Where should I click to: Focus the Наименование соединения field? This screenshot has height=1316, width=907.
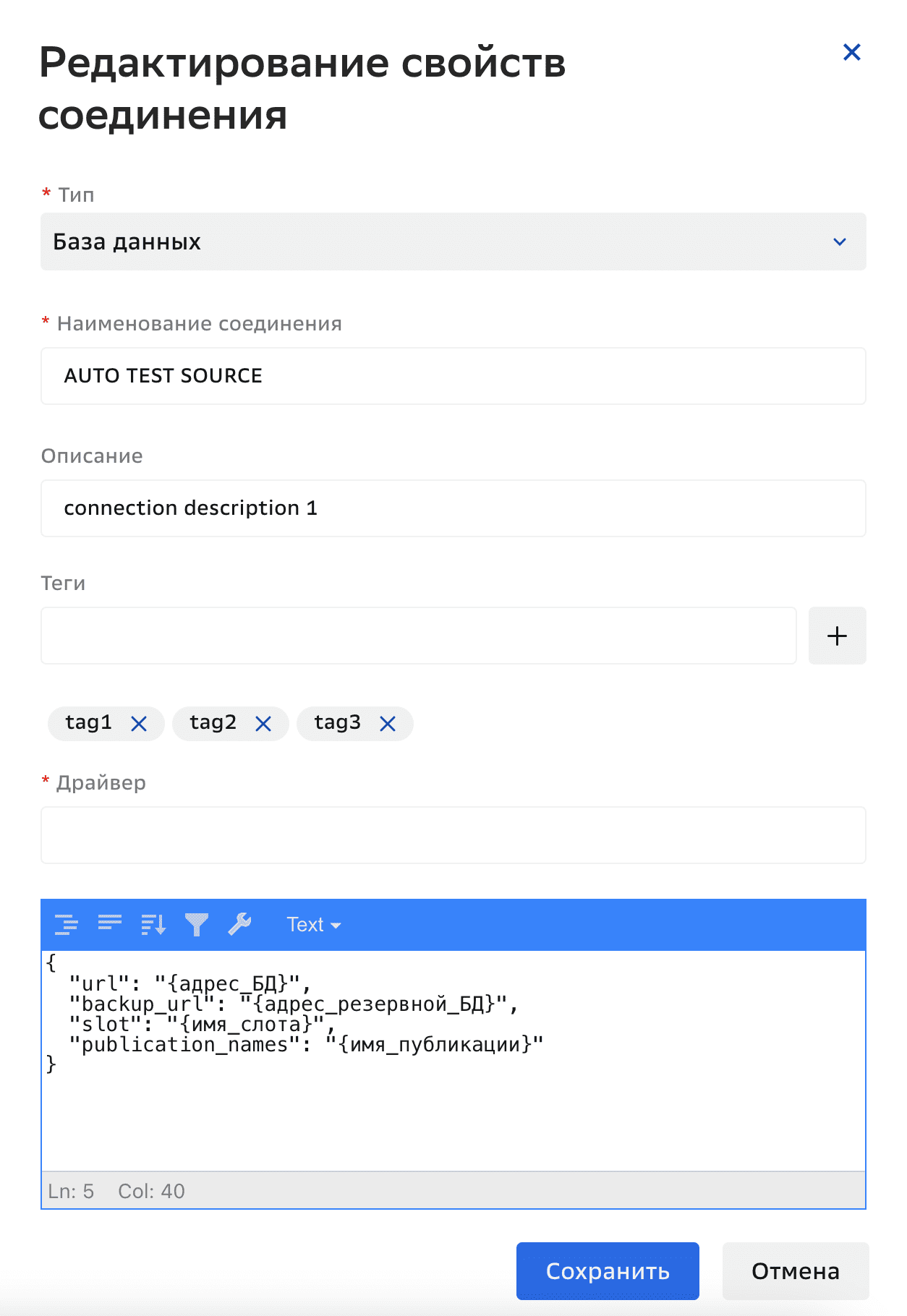coord(453,376)
